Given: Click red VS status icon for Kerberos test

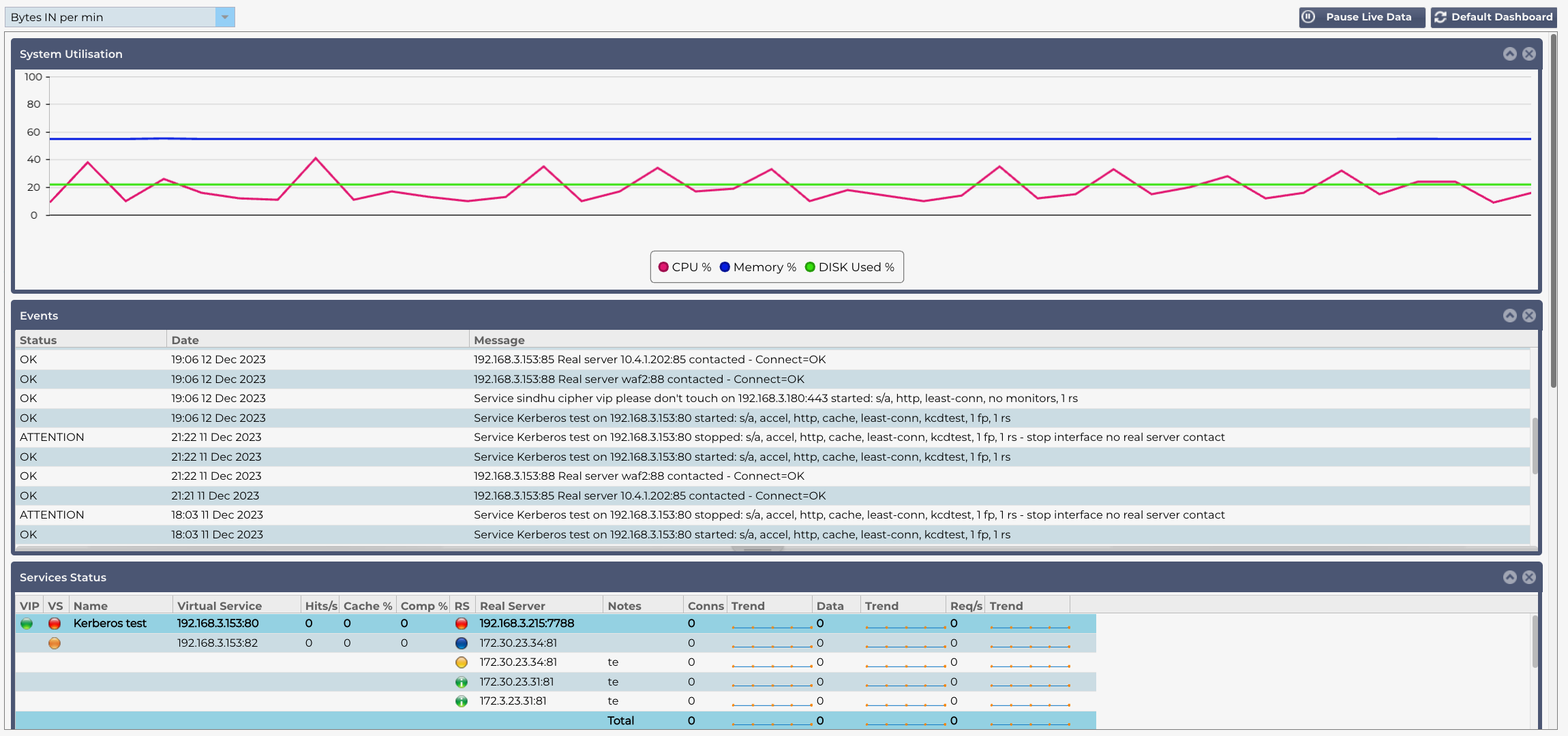Looking at the screenshot, I should point(55,624).
